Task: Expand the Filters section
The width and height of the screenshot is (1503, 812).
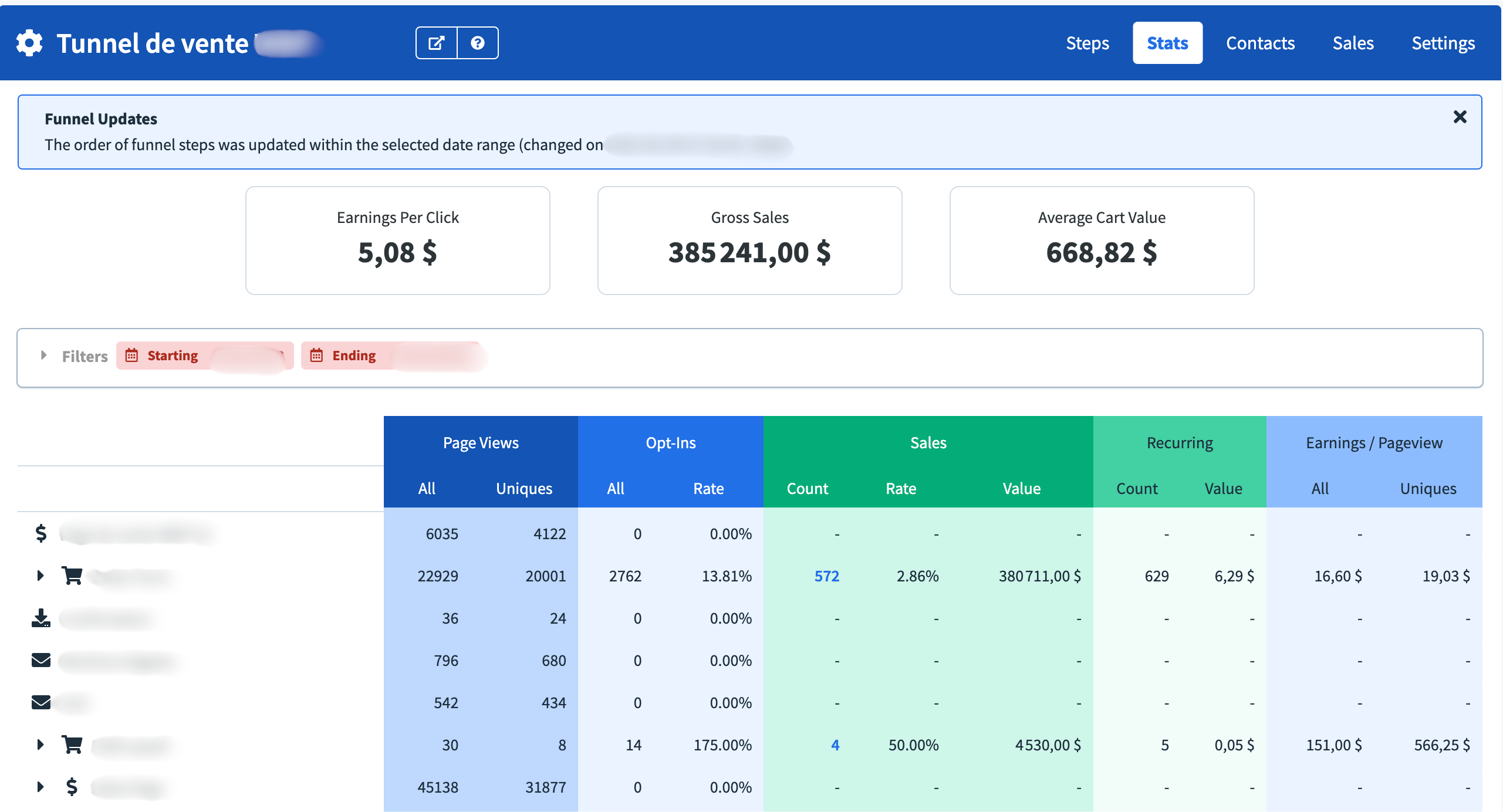Action: click(x=44, y=356)
